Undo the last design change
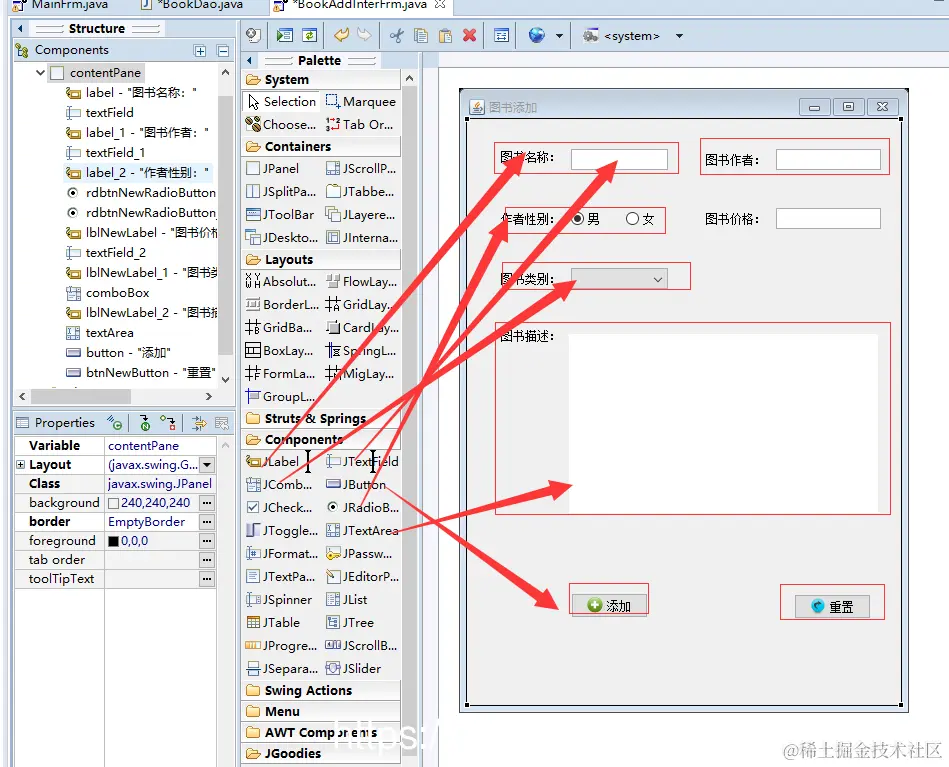The image size is (949, 767). tap(341, 35)
